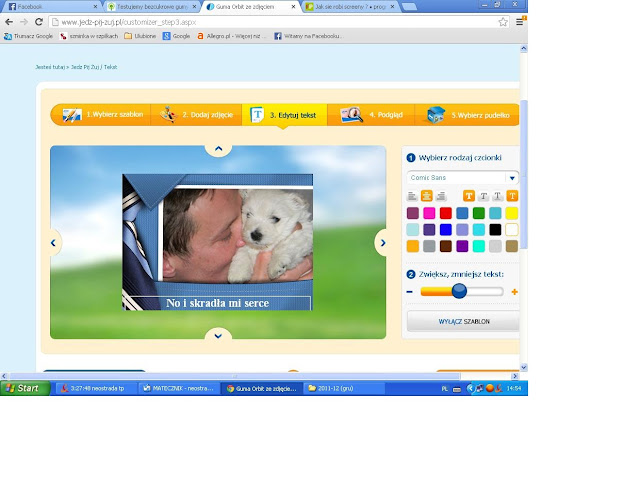Open the 'neostrada tp' taskbar item

click(96, 388)
